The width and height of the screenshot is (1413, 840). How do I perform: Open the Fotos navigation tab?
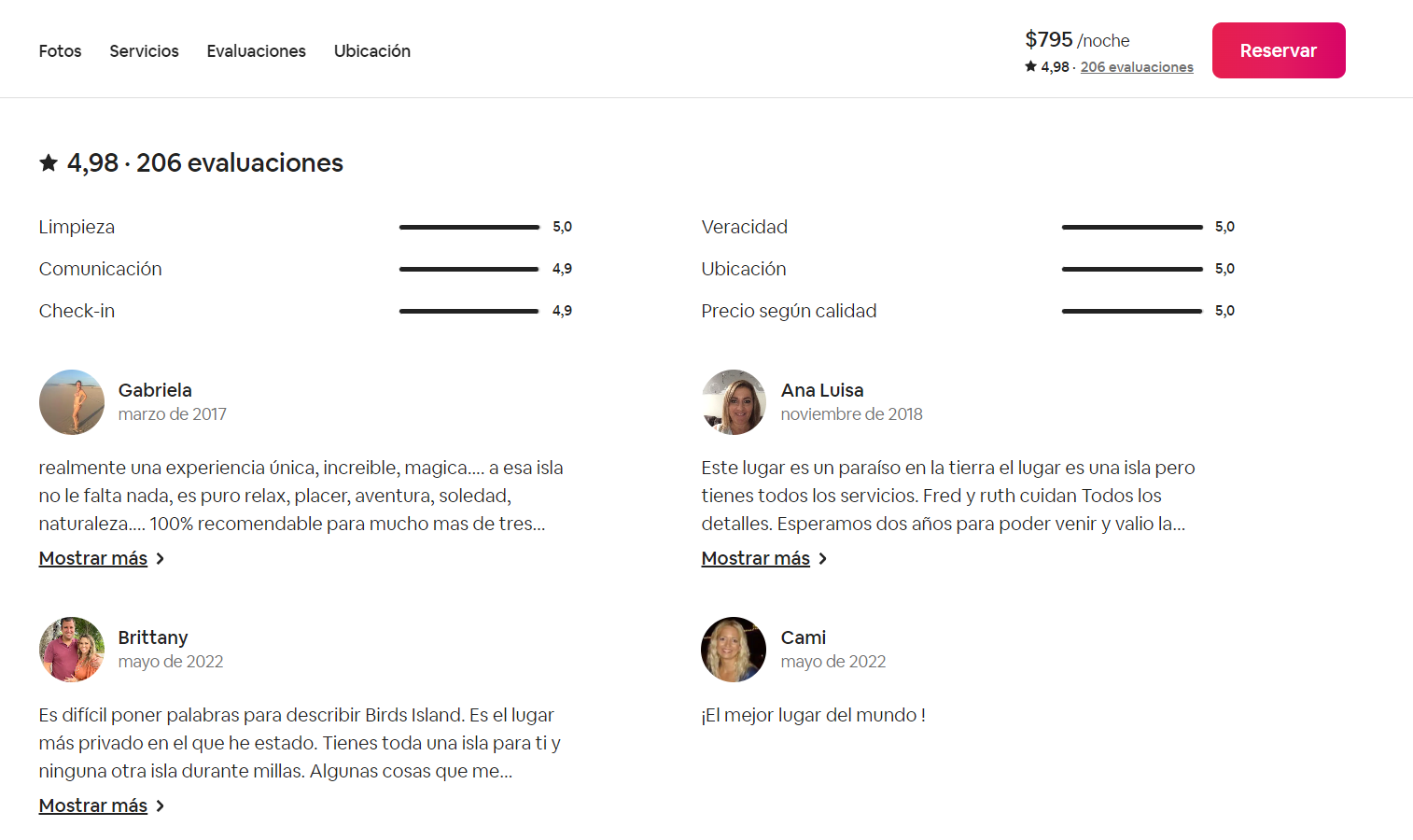(x=60, y=51)
